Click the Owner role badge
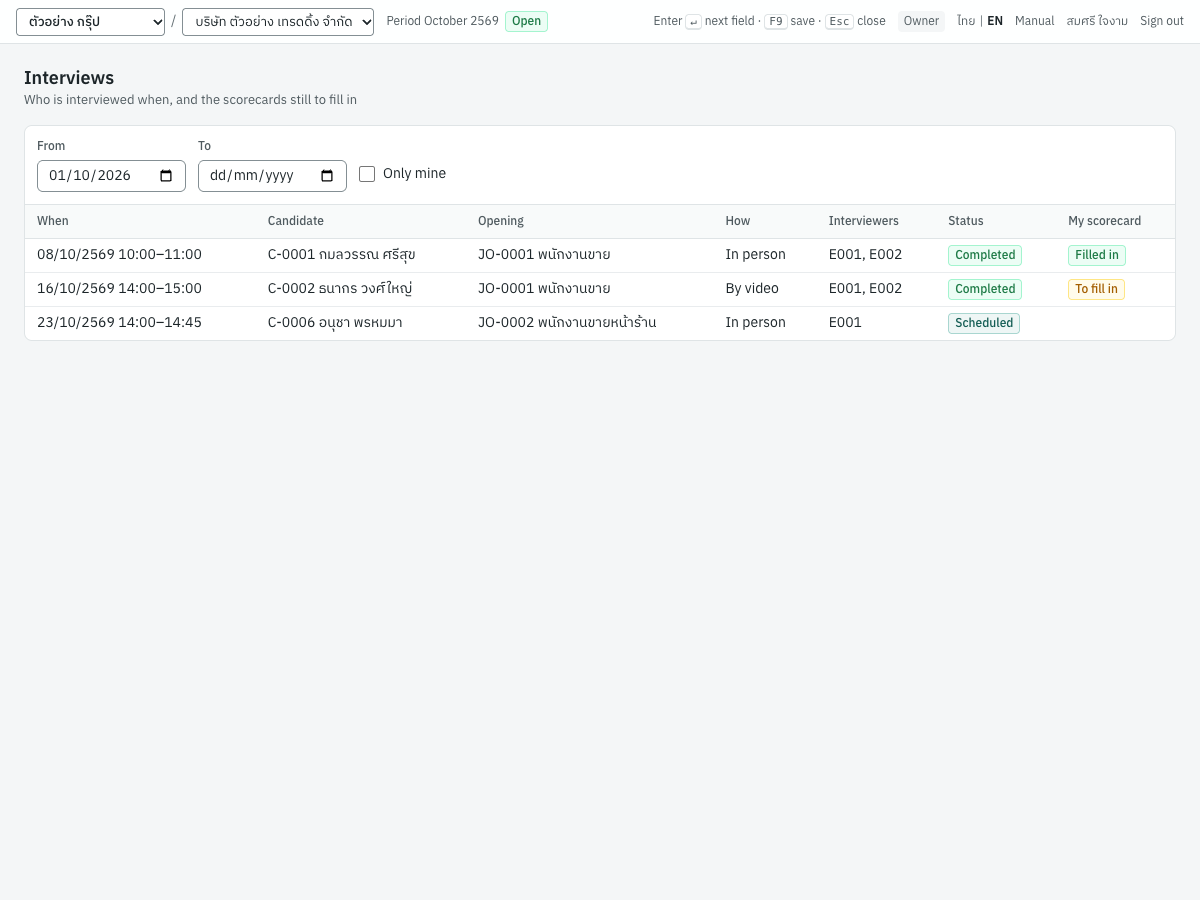1200x900 pixels. (921, 21)
